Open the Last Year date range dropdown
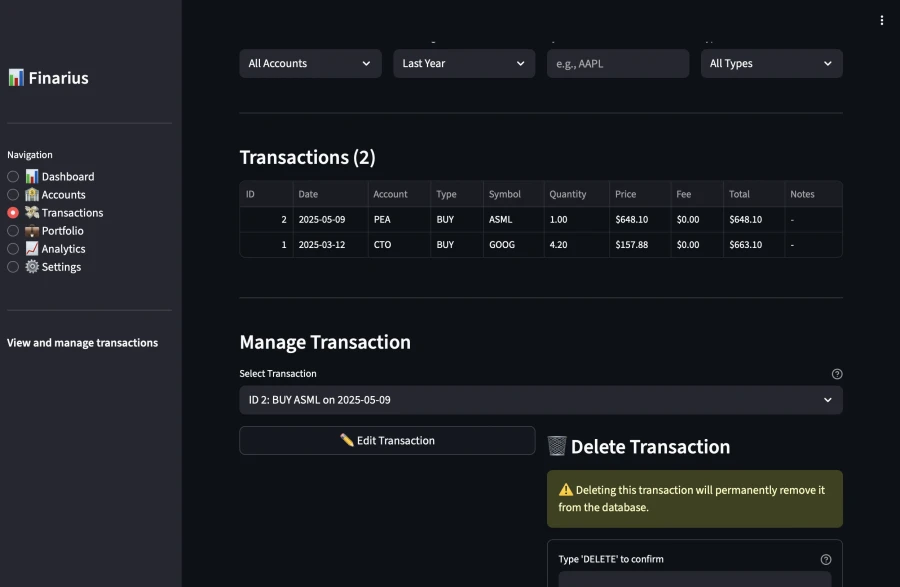This screenshot has width=900, height=587. coord(464,63)
